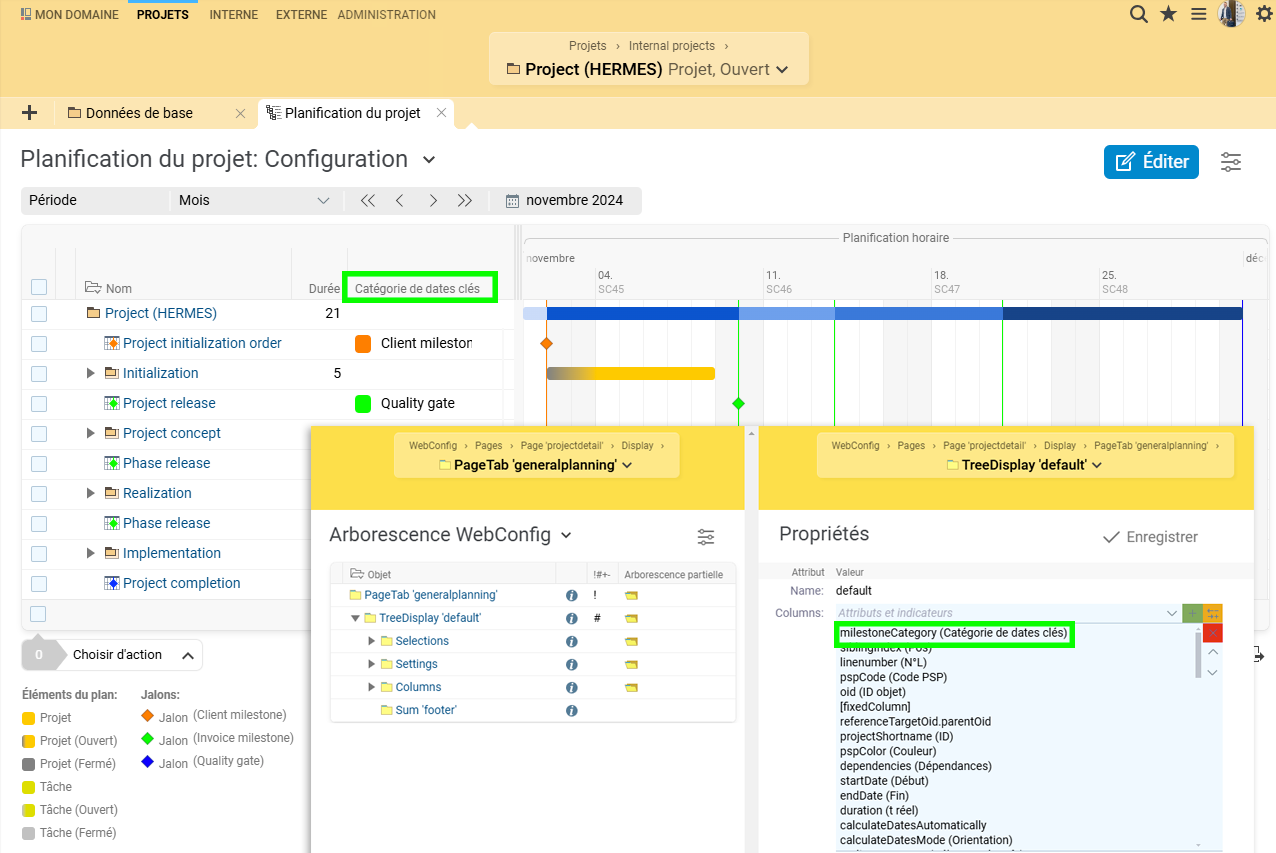Add a new tab with plus icon
The height and width of the screenshot is (853, 1276).
point(29,113)
